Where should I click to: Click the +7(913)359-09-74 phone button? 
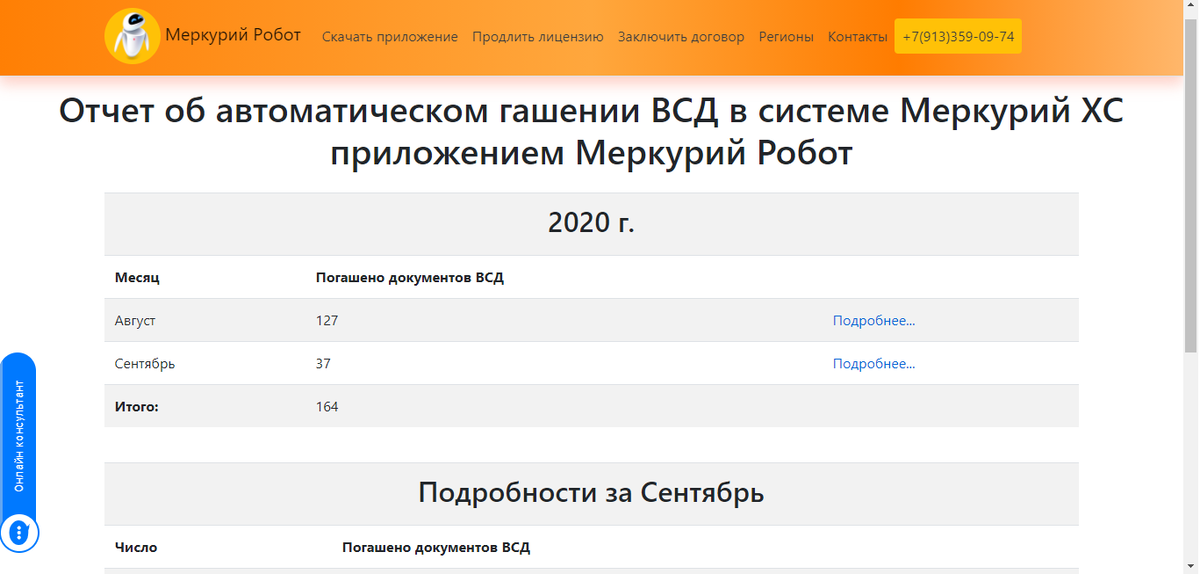958,36
